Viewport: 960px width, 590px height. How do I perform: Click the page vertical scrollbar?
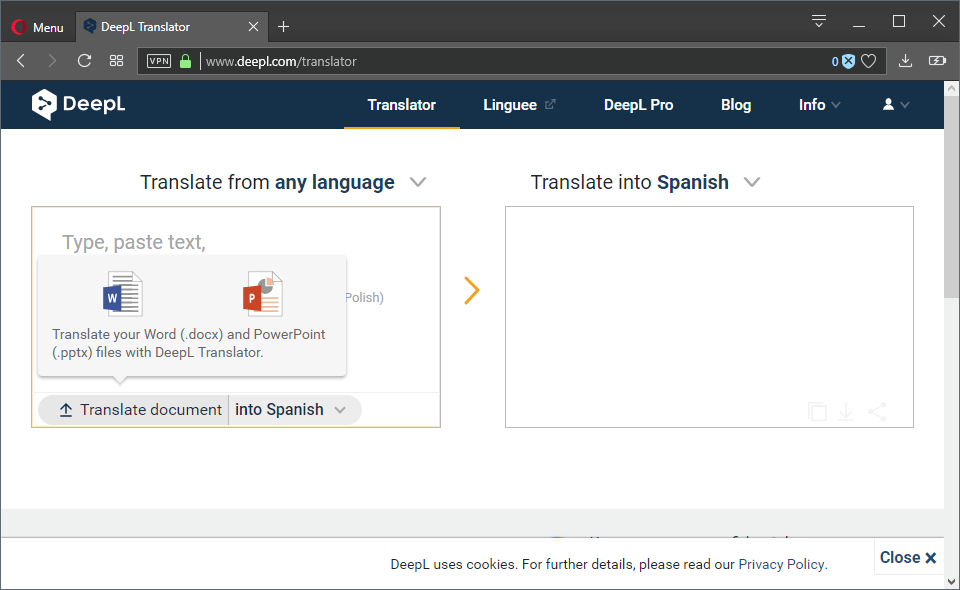pyautogui.click(x=951, y=196)
